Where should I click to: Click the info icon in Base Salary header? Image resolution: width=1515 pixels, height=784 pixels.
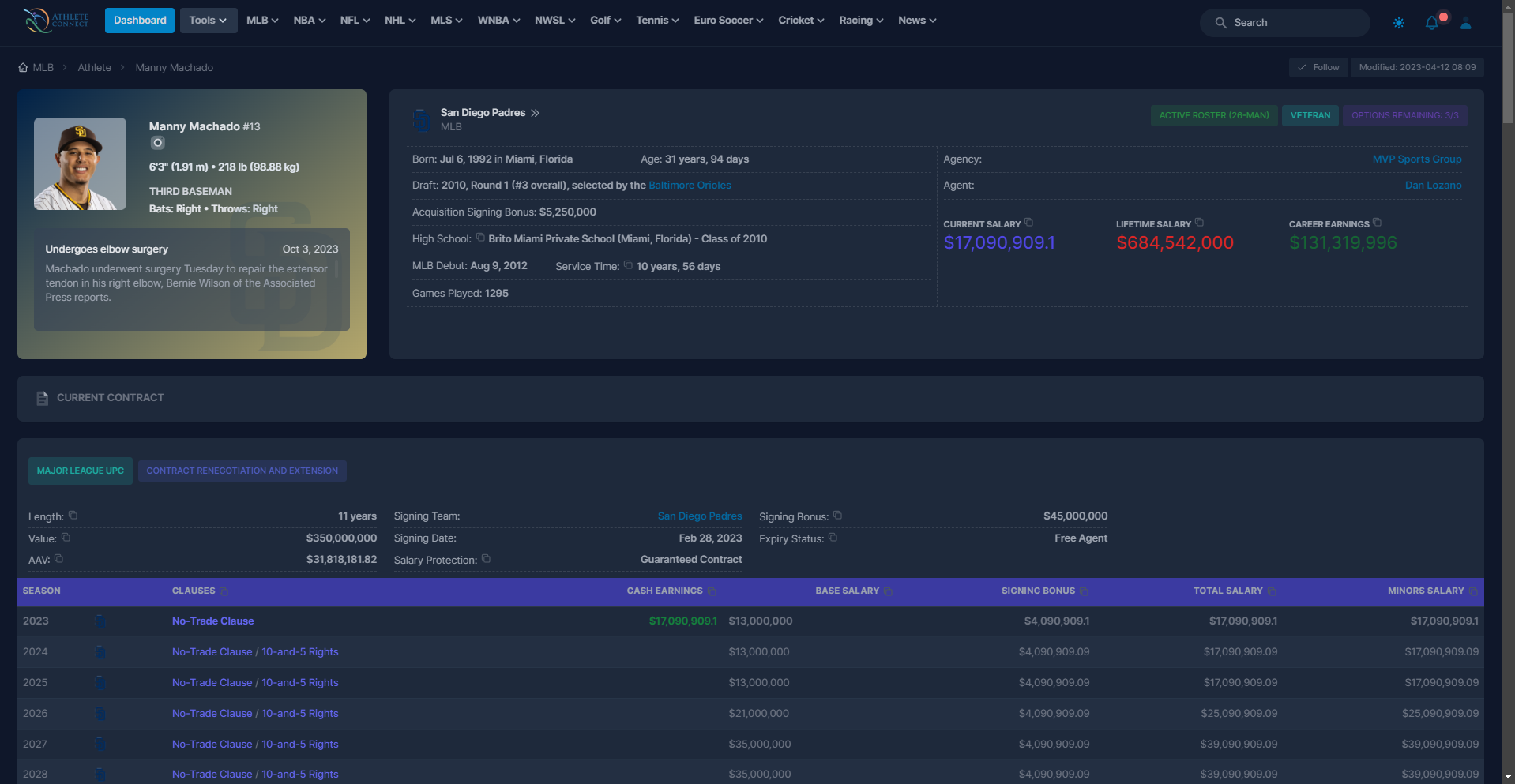pos(888,591)
